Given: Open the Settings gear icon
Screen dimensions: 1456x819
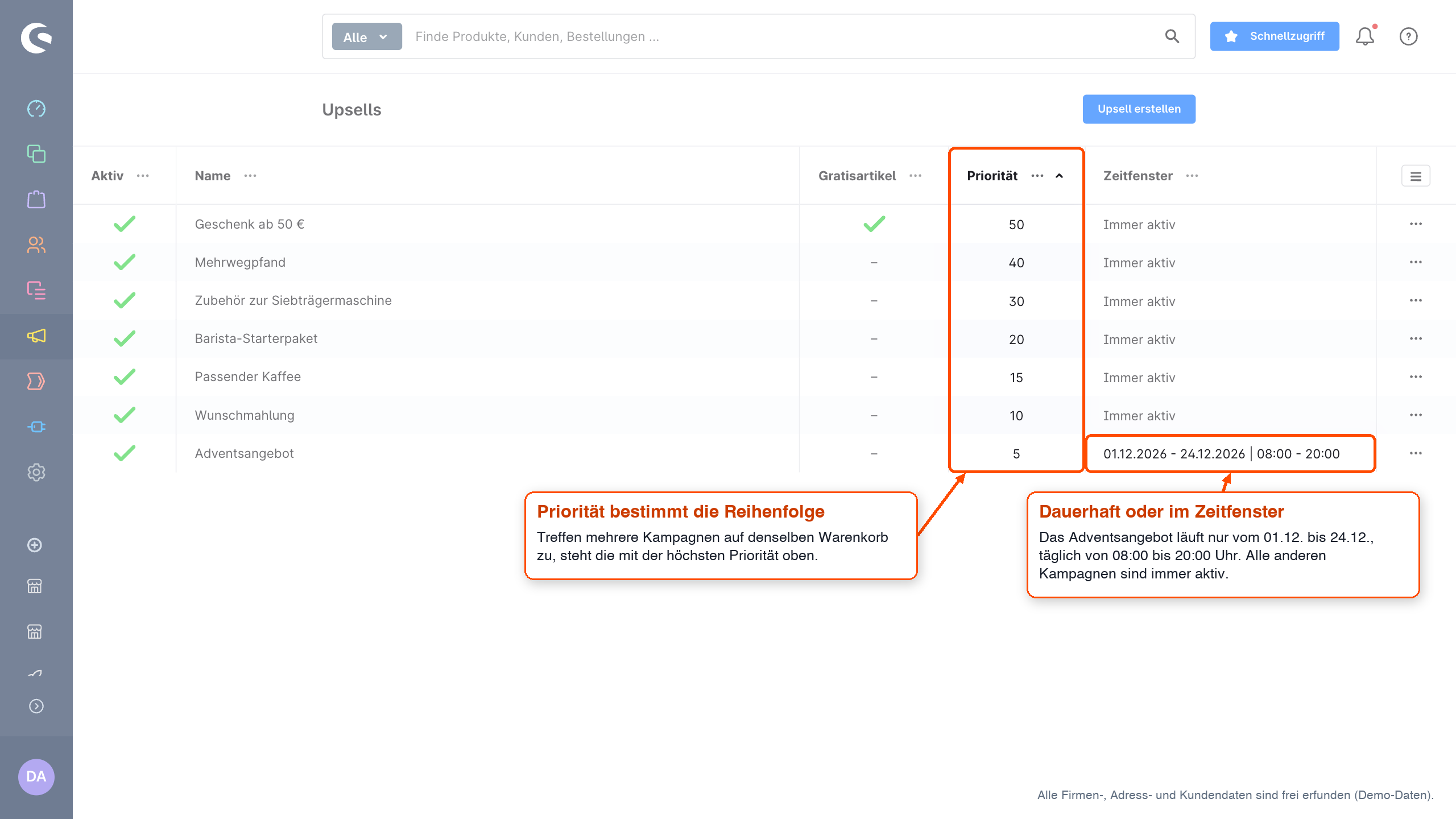Looking at the screenshot, I should 36,472.
